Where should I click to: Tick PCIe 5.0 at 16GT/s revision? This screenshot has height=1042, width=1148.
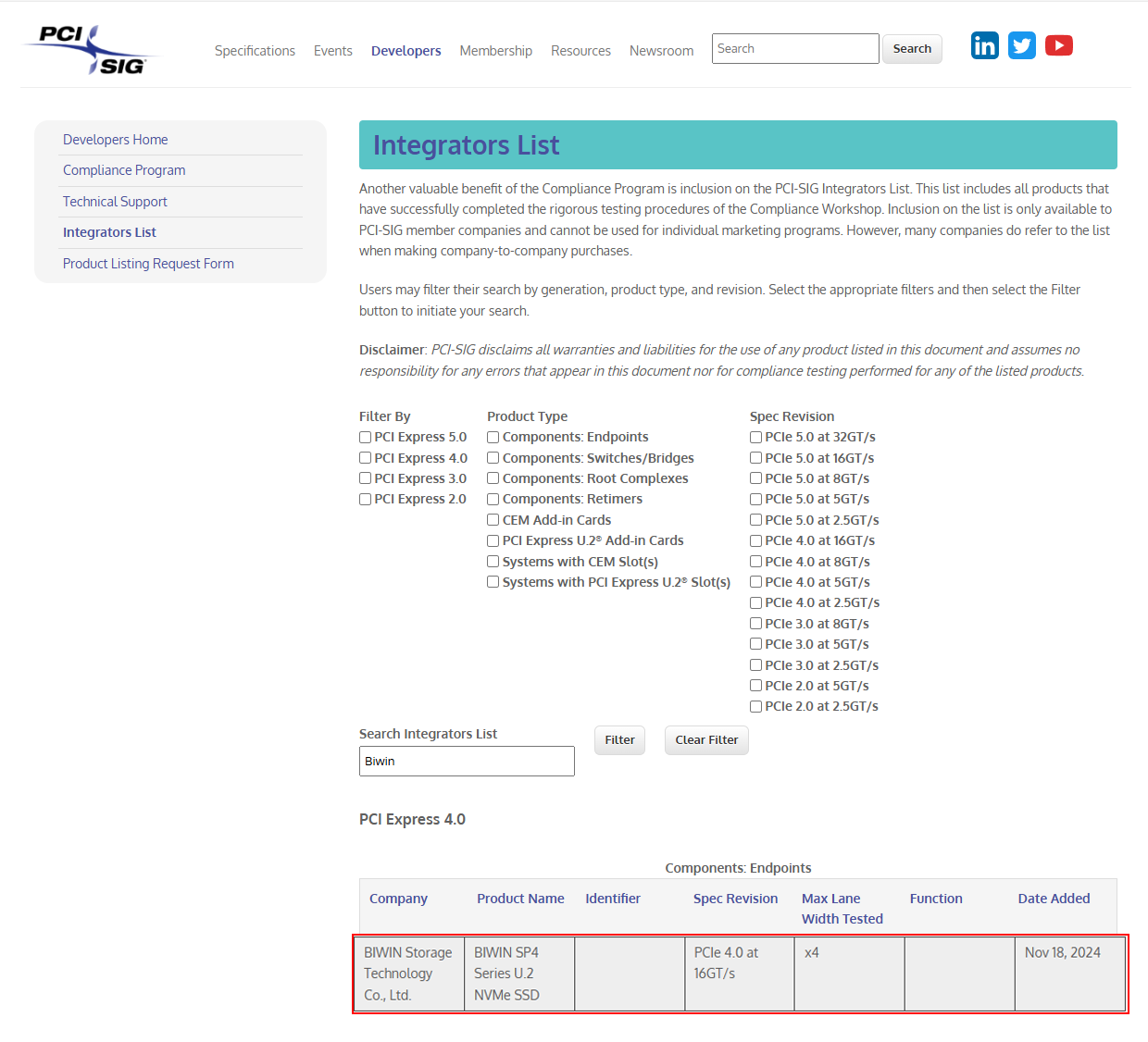[x=756, y=458]
